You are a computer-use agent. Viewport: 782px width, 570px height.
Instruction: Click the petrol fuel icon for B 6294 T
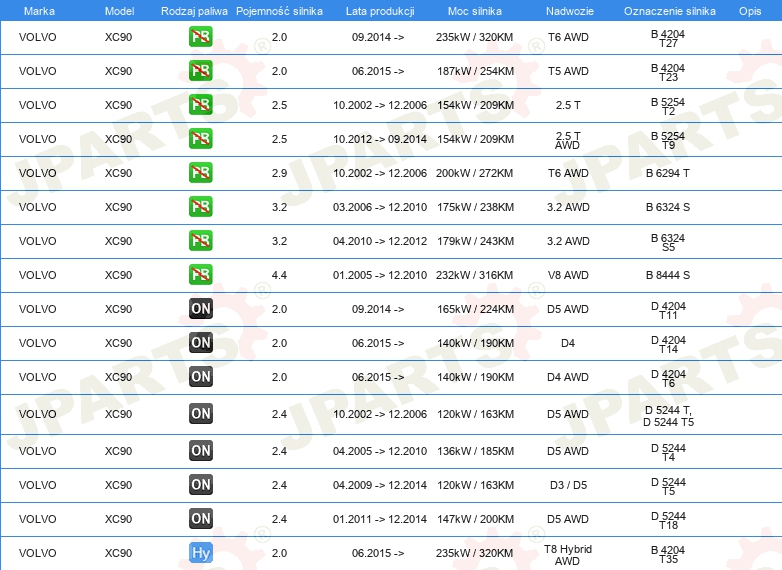click(200, 173)
